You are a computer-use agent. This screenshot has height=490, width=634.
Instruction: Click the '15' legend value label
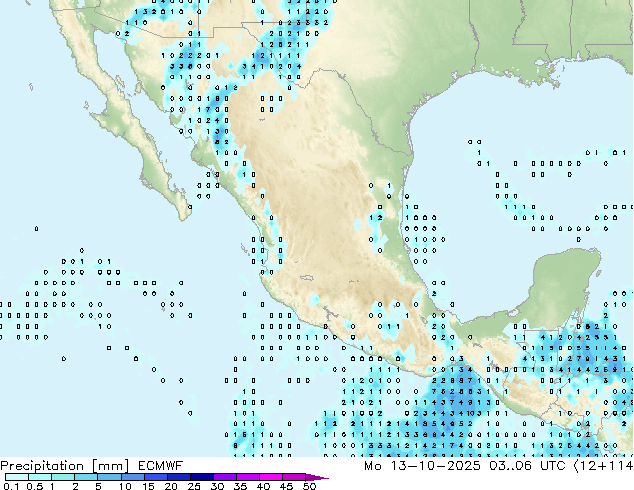point(148,486)
